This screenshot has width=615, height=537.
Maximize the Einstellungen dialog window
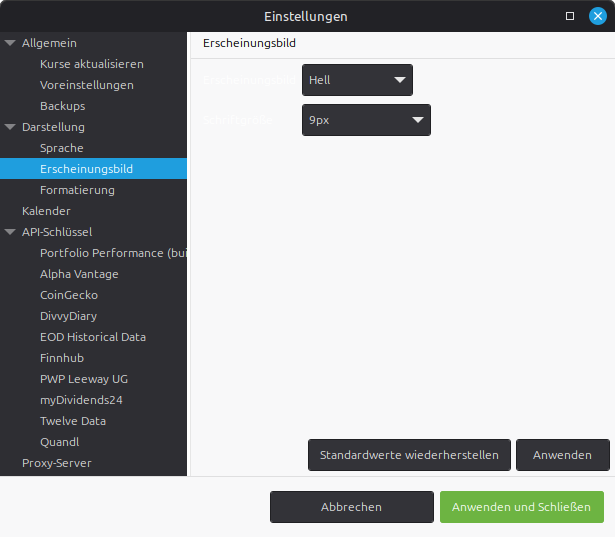click(x=570, y=16)
